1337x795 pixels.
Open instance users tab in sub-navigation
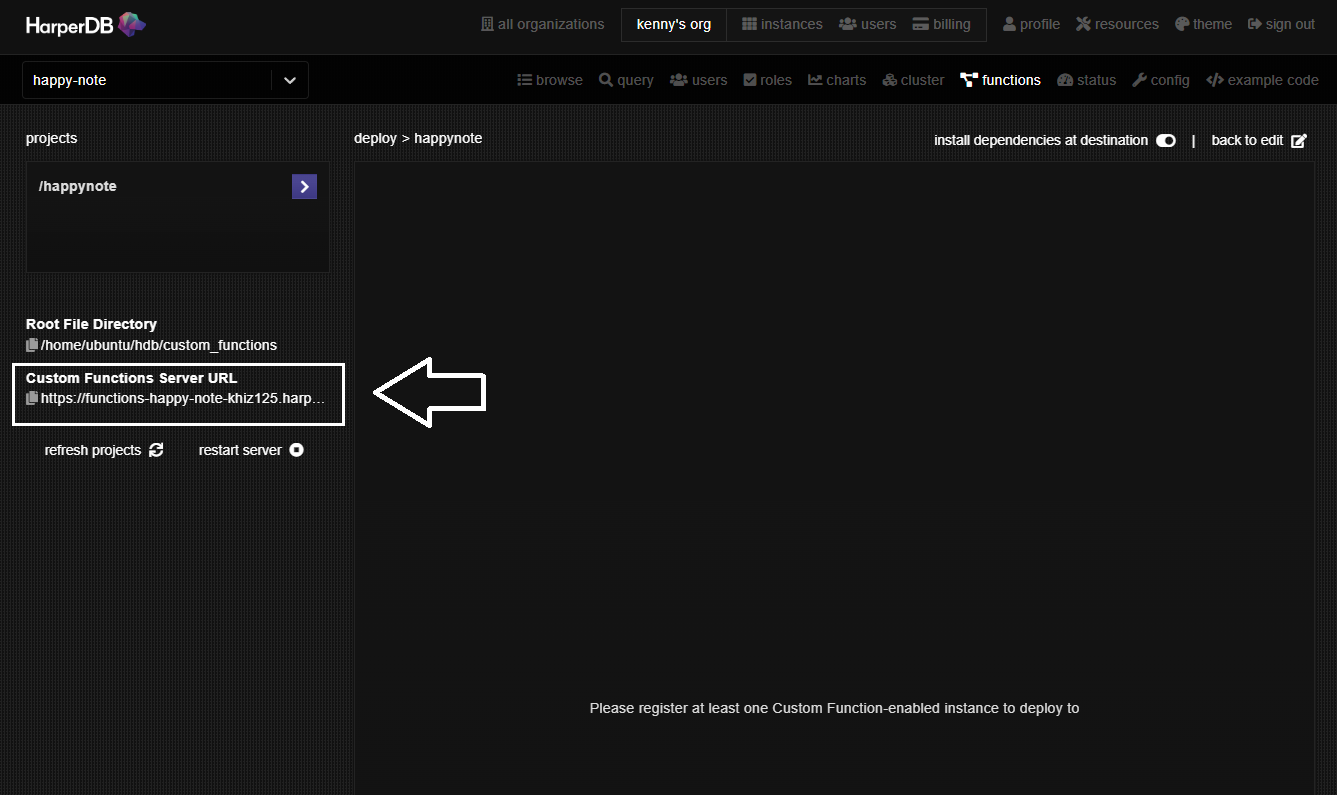tap(699, 80)
